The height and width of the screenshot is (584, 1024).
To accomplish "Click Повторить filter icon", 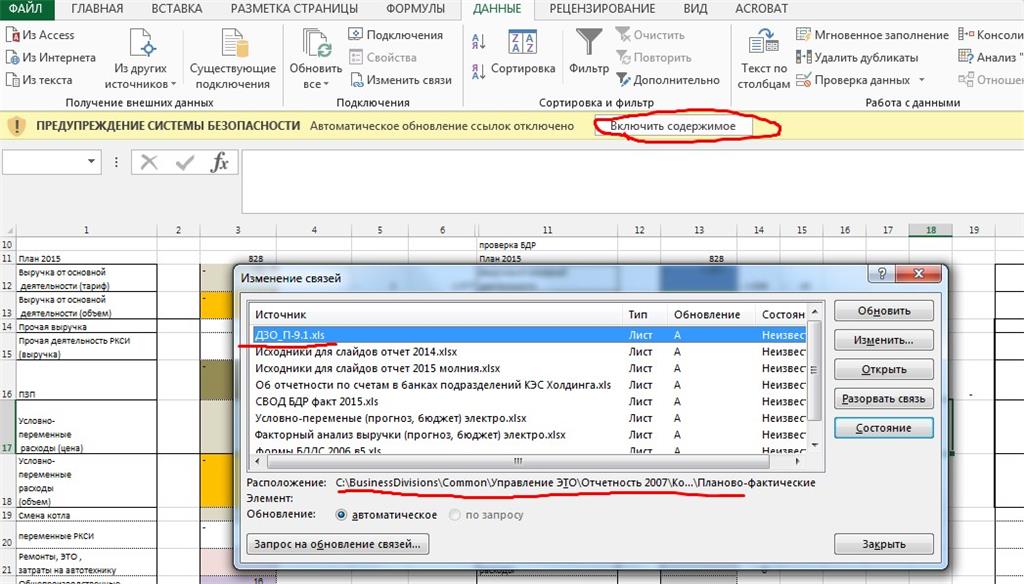I will pyautogui.click(x=623, y=57).
